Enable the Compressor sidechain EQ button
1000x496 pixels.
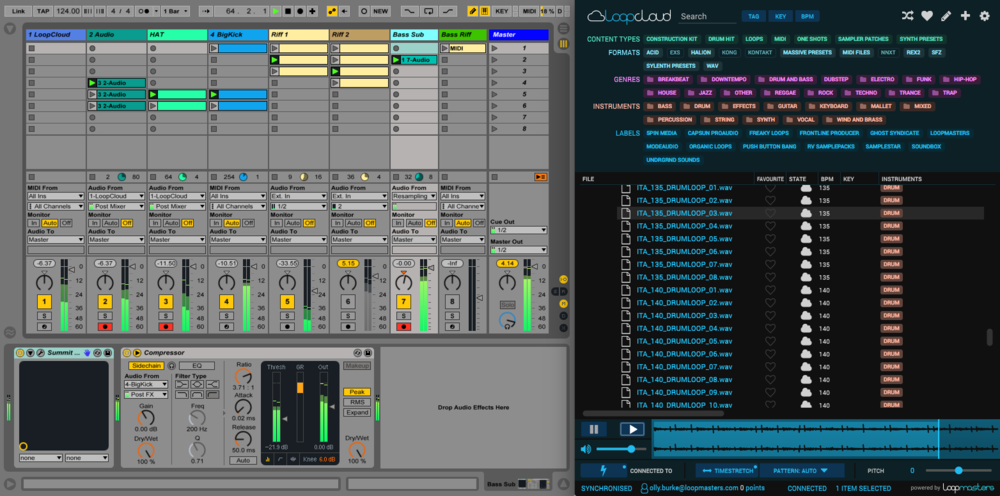pos(196,366)
